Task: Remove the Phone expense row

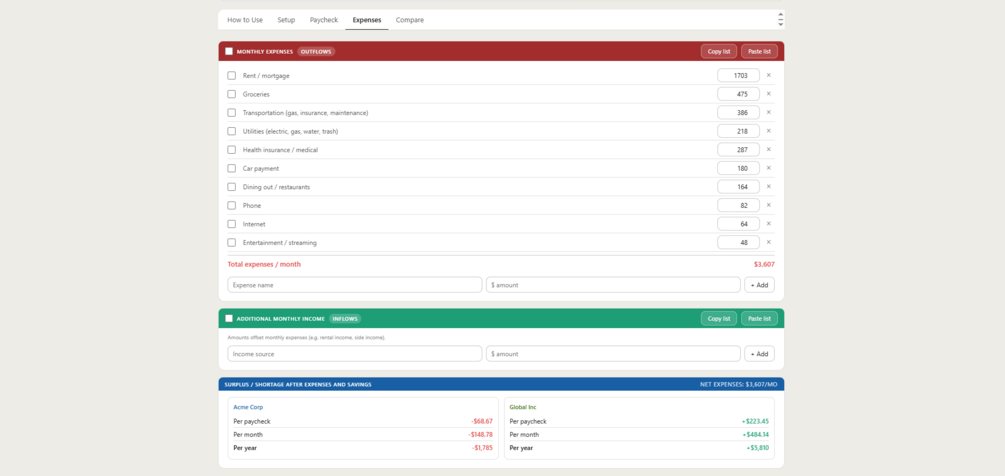Action: 768,205
